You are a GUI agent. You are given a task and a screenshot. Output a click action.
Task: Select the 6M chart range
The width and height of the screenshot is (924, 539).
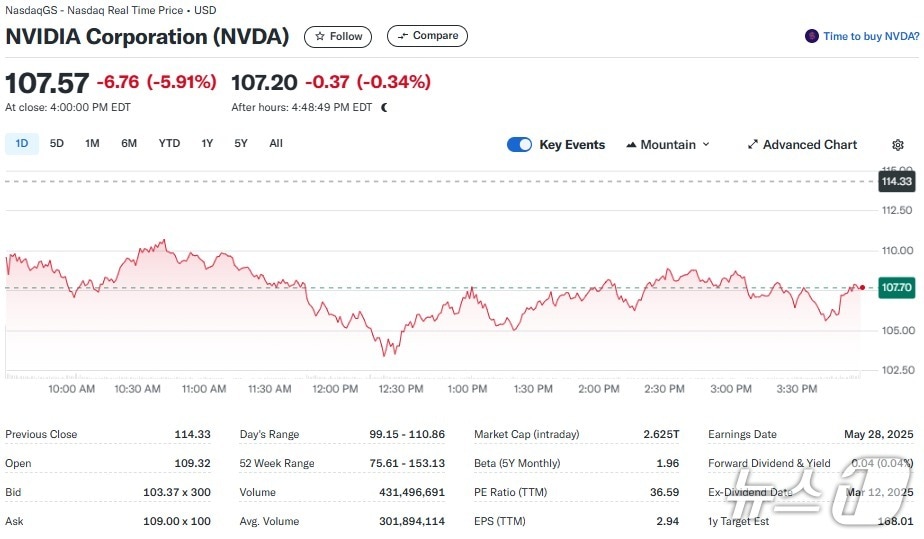[129, 144]
